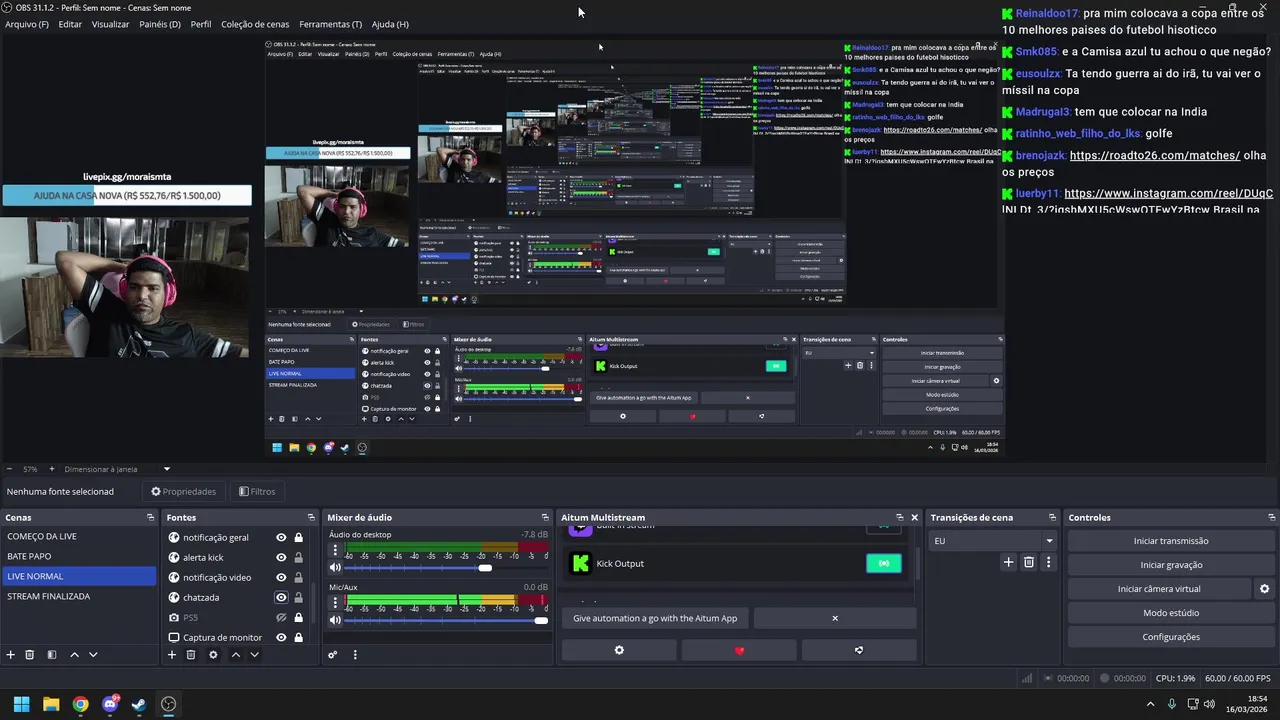The width and height of the screenshot is (1280, 720).
Task: Toggle Kick Output streaming switch
Action: point(883,563)
